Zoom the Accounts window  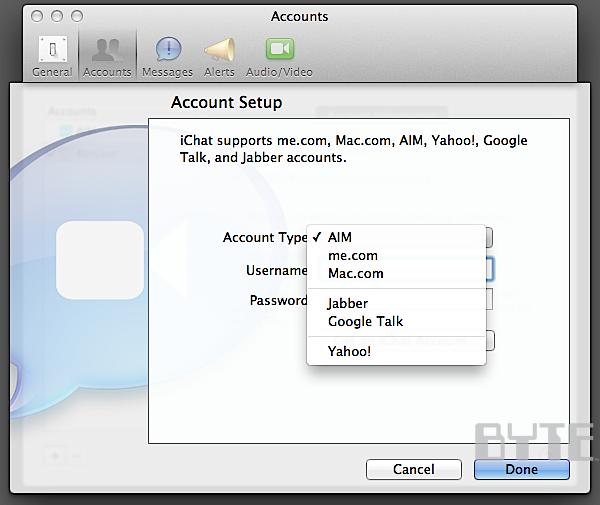pos(77,16)
